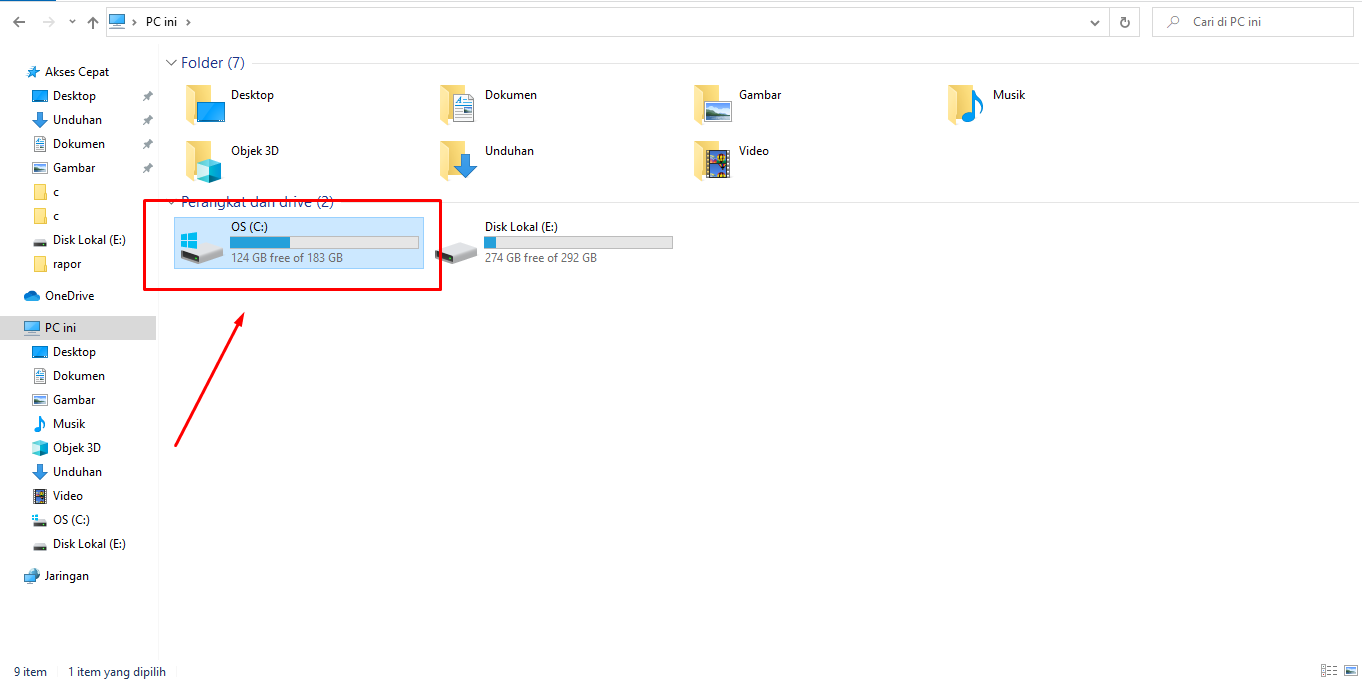Go back using the Back arrow
Image resolution: width=1362 pixels, height=680 pixels.
click(19, 21)
